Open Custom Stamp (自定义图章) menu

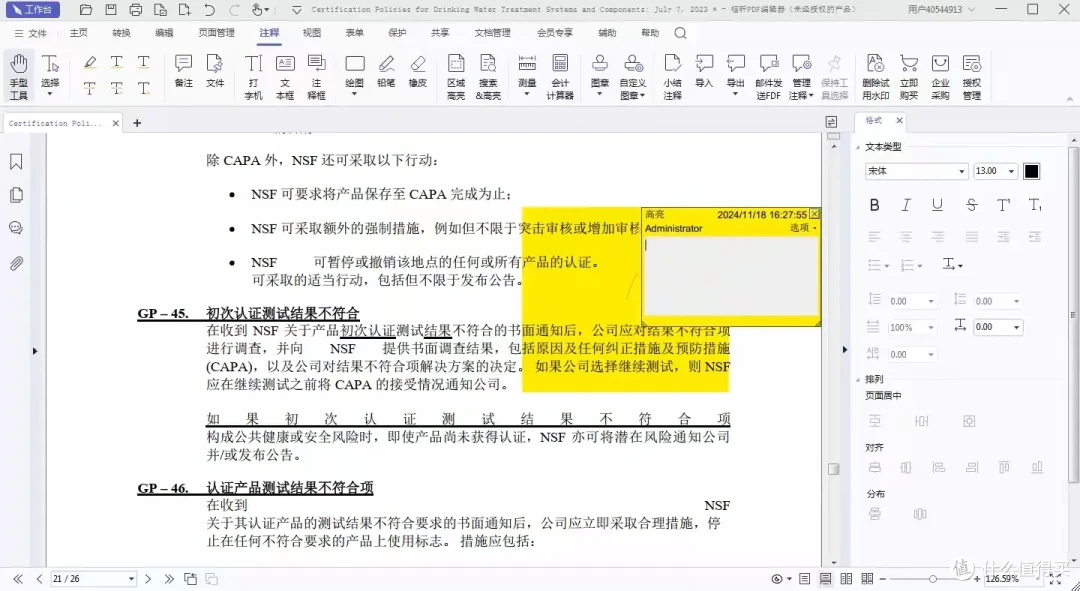point(633,76)
